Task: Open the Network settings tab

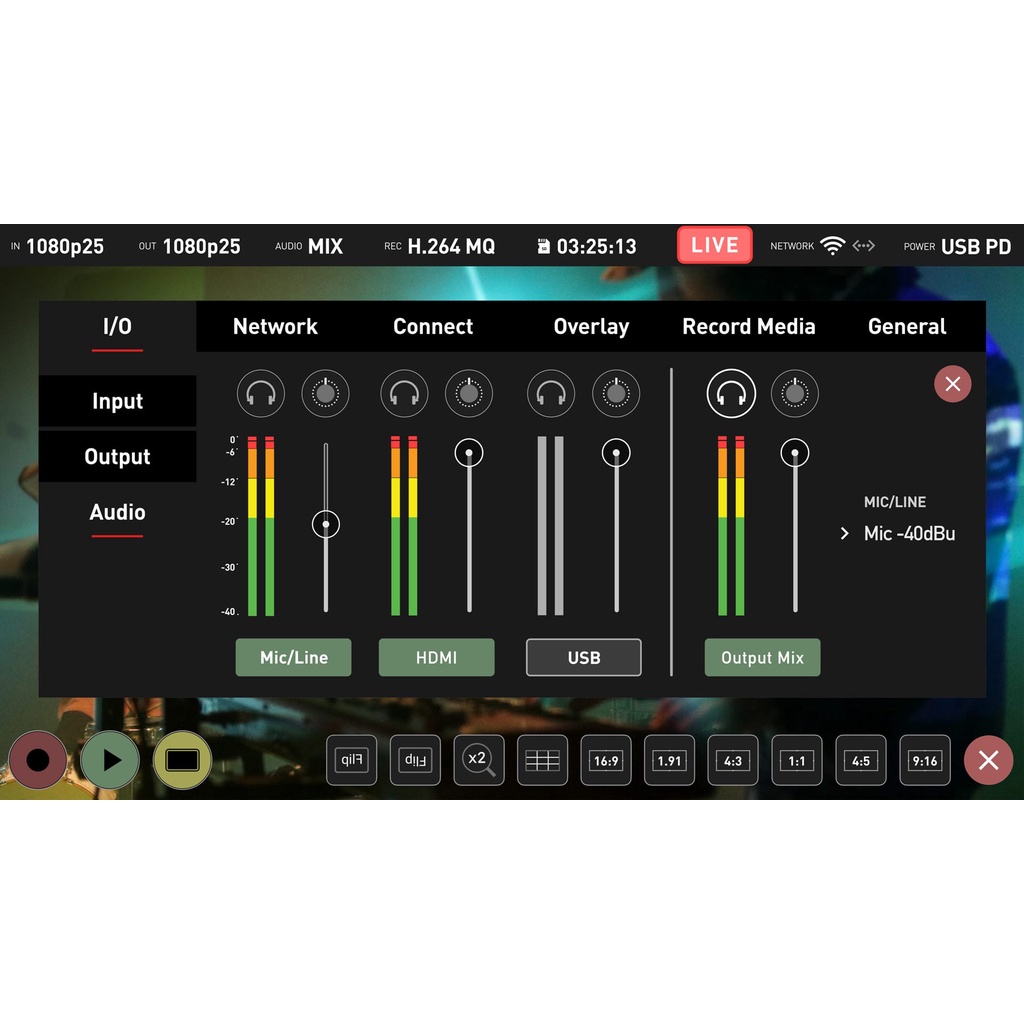Action: (275, 327)
